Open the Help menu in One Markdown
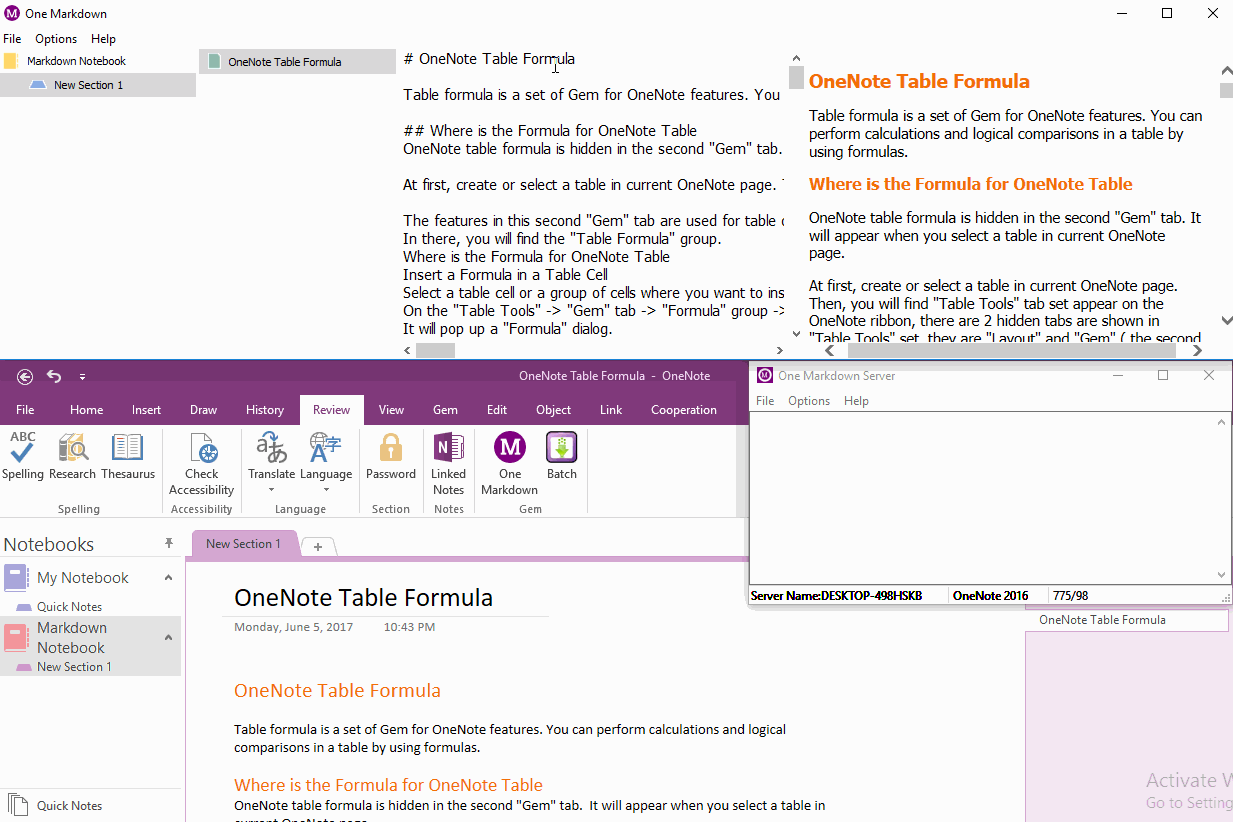Image resolution: width=1233 pixels, height=822 pixels. click(103, 39)
